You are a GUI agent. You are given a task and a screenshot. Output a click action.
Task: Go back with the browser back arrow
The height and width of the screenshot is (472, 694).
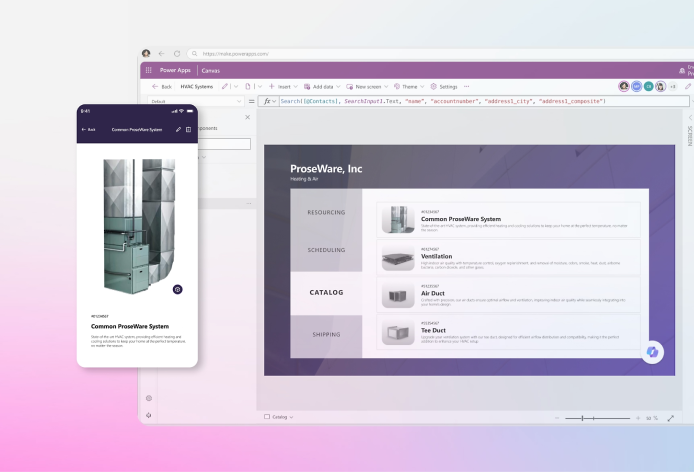tap(162, 54)
